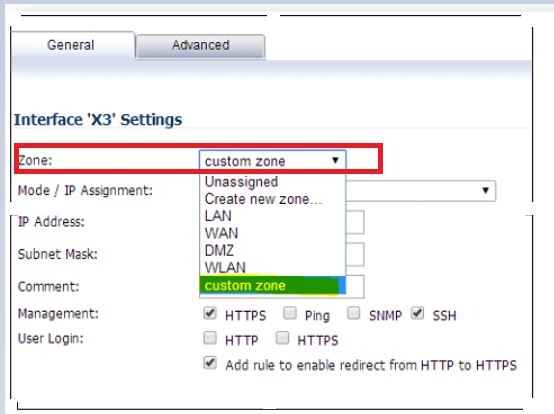Image resolution: width=554 pixels, height=414 pixels.
Task: Select highlighted custom zone list entry
Action: point(272,285)
